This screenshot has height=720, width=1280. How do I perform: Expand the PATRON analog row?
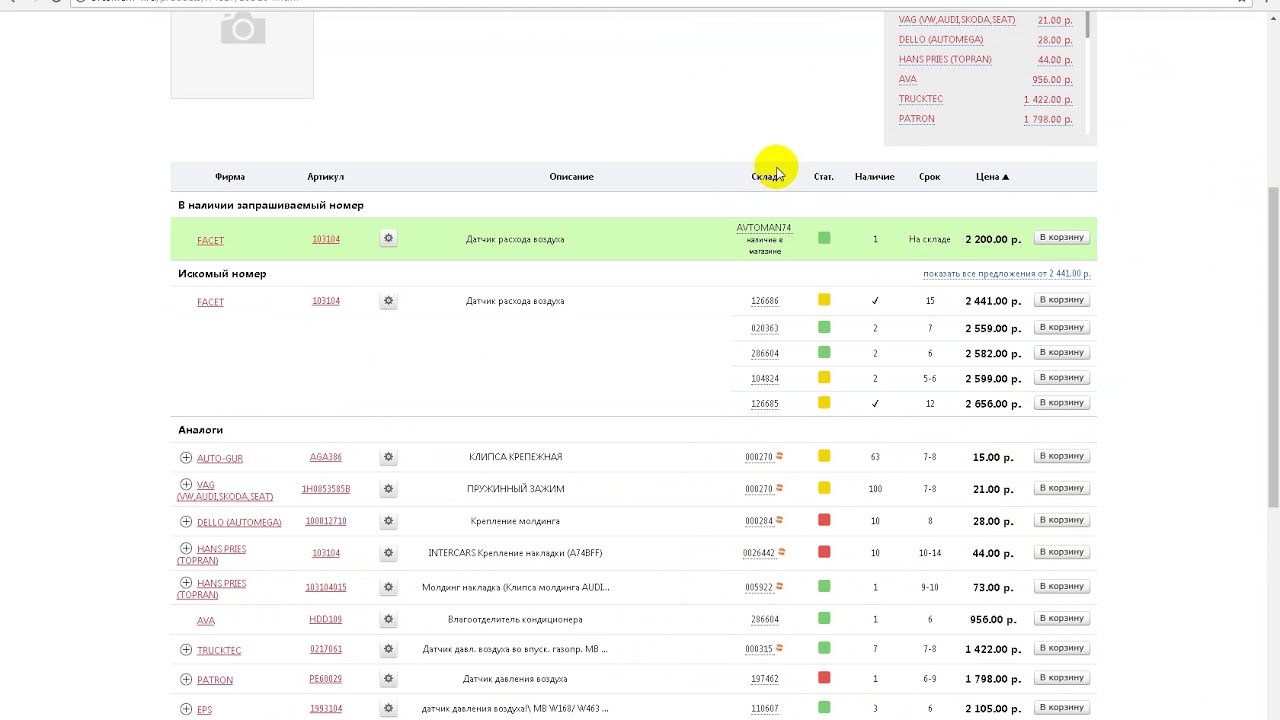(186, 679)
